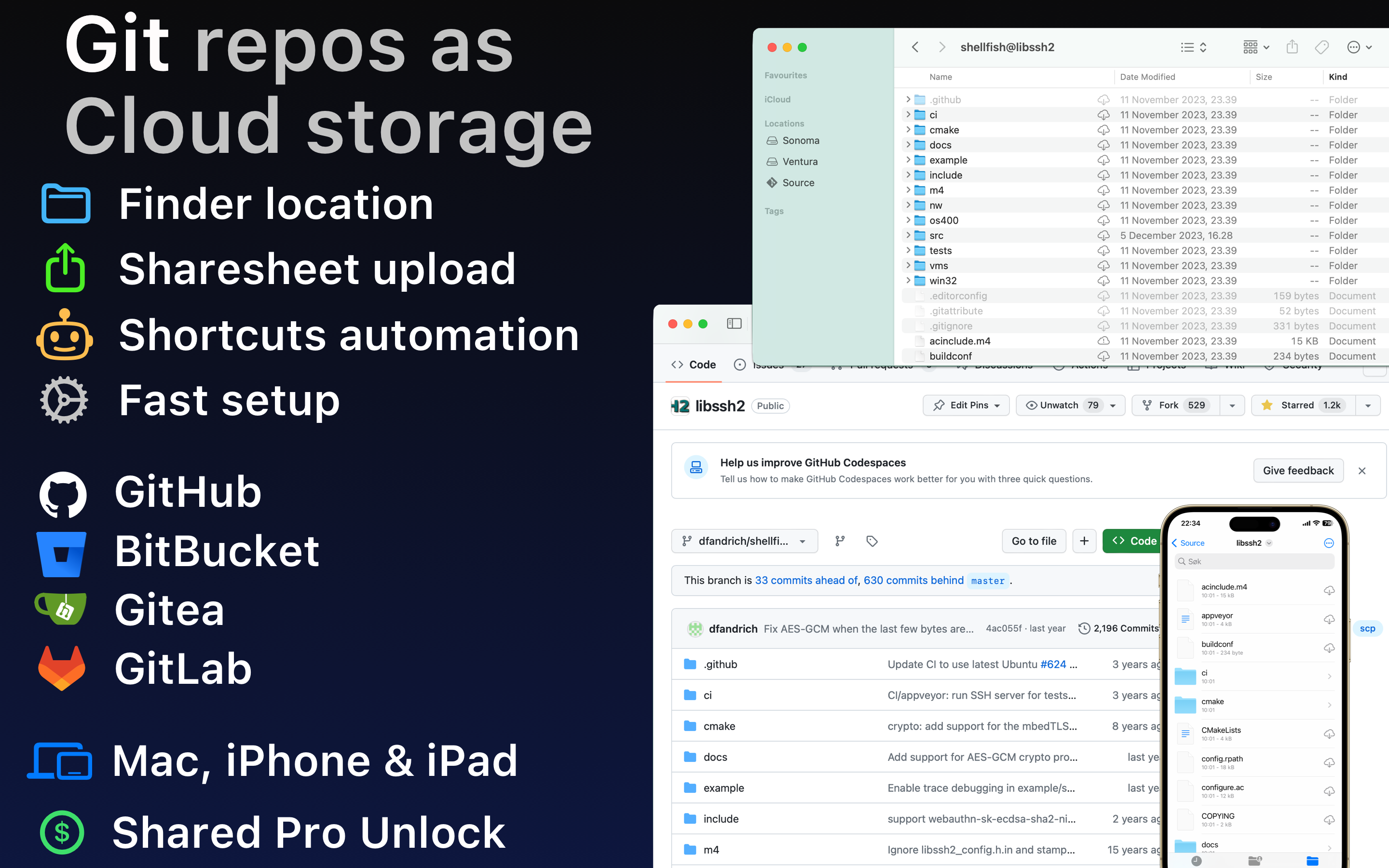The image size is (1389, 868).
Task: Download the include folder via cloud icon
Action: tap(1103, 175)
